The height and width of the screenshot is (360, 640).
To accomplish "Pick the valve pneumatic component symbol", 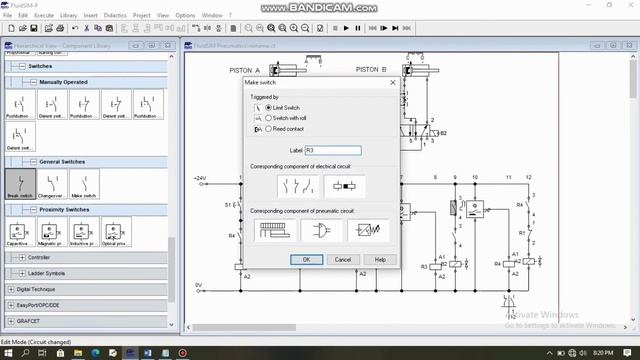I will click(368, 230).
